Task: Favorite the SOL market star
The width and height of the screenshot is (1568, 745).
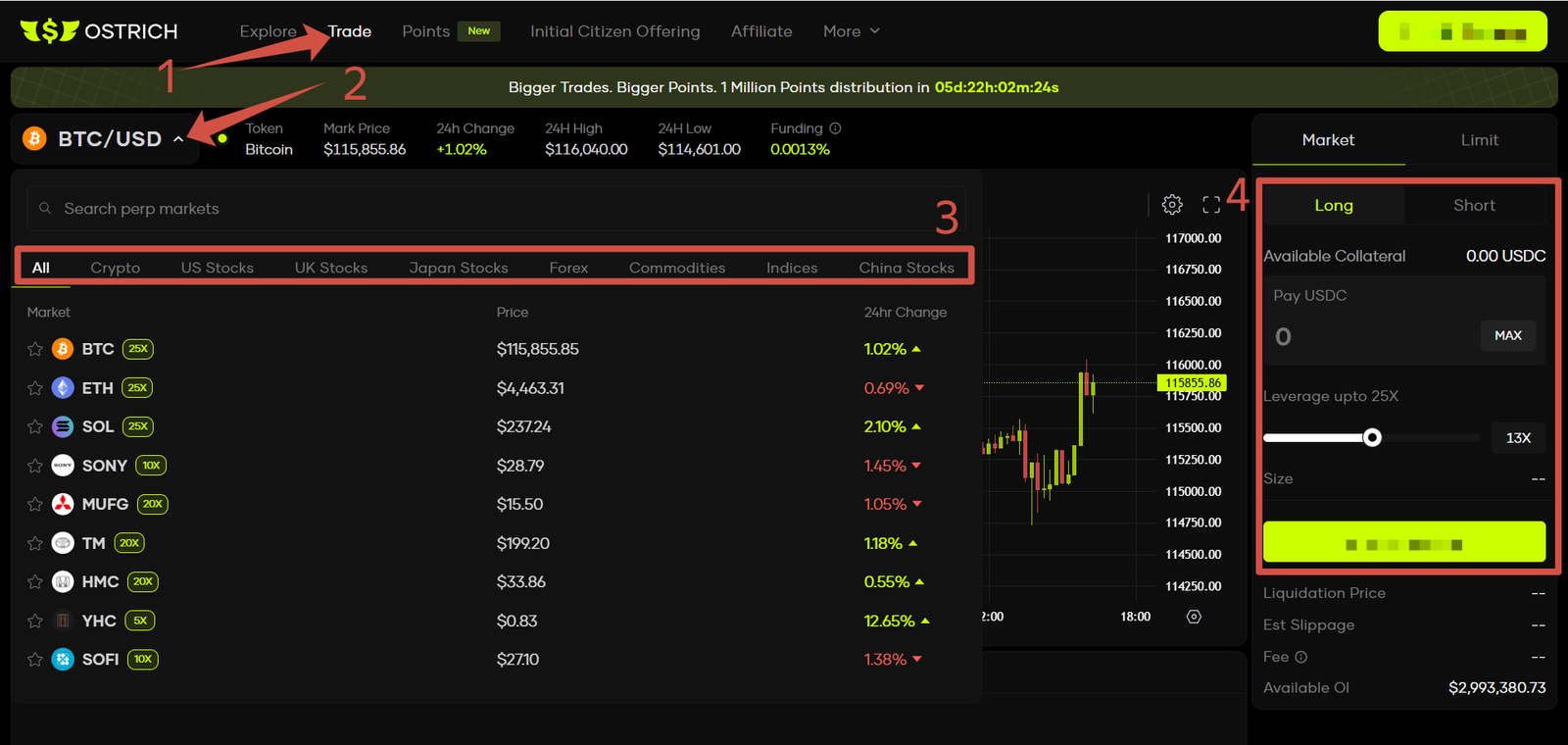Action: click(x=35, y=427)
